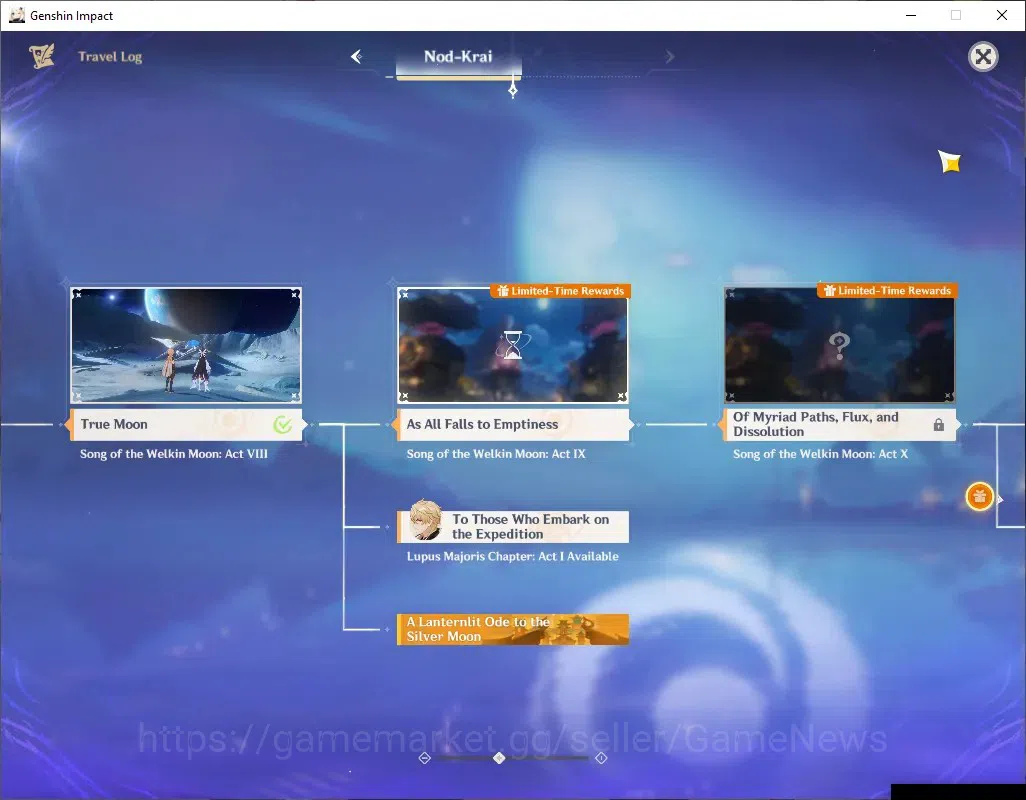This screenshot has width=1026, height=800.
Task: Minimize the Genshin Impact window
Action: [x=911, y=15]
